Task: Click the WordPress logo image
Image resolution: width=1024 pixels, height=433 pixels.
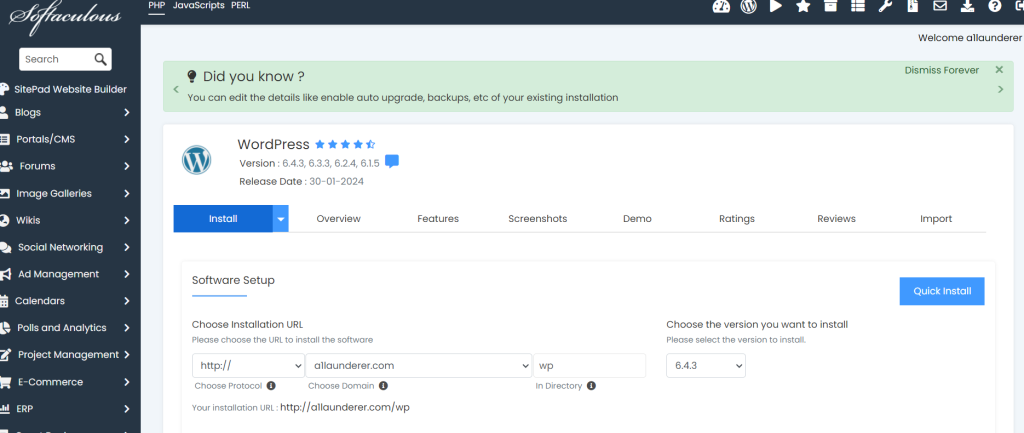Action: click(197, 159)
